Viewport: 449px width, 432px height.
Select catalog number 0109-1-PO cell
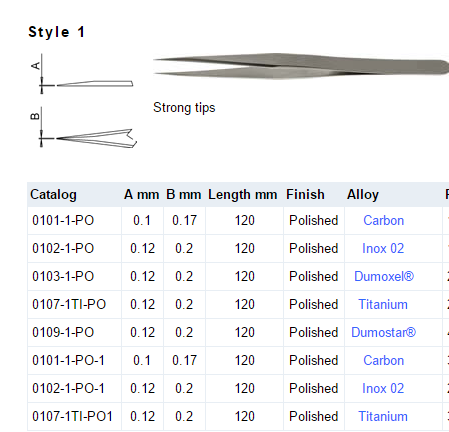coord(74,333)
